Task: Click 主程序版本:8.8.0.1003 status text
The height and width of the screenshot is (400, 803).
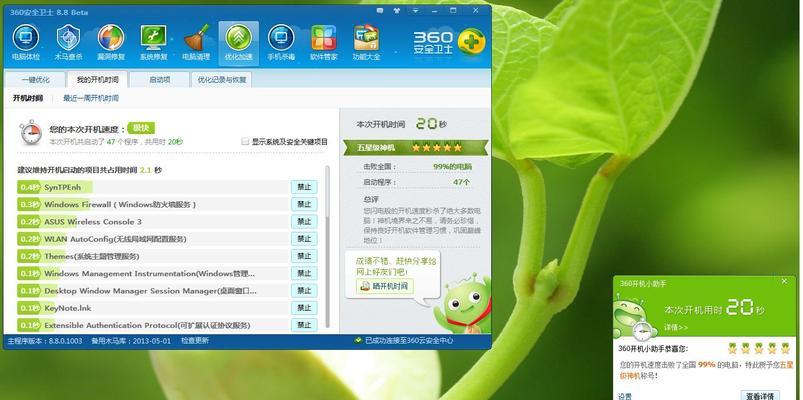Action: [x=45, y=341]
